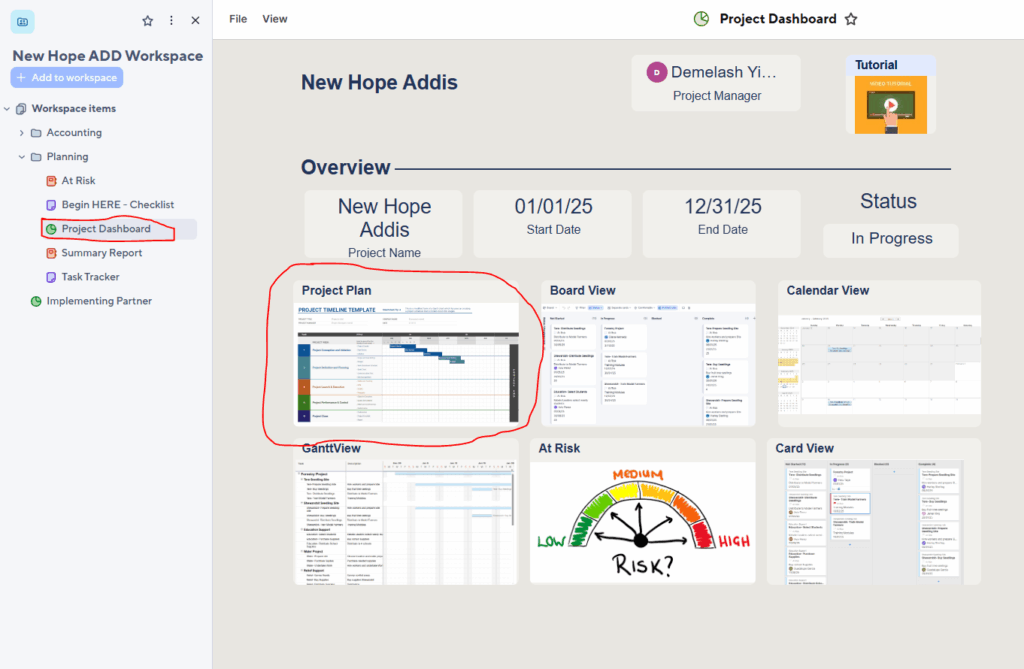Play the Tutorial video thumbnail

click(x=889, y=104)
